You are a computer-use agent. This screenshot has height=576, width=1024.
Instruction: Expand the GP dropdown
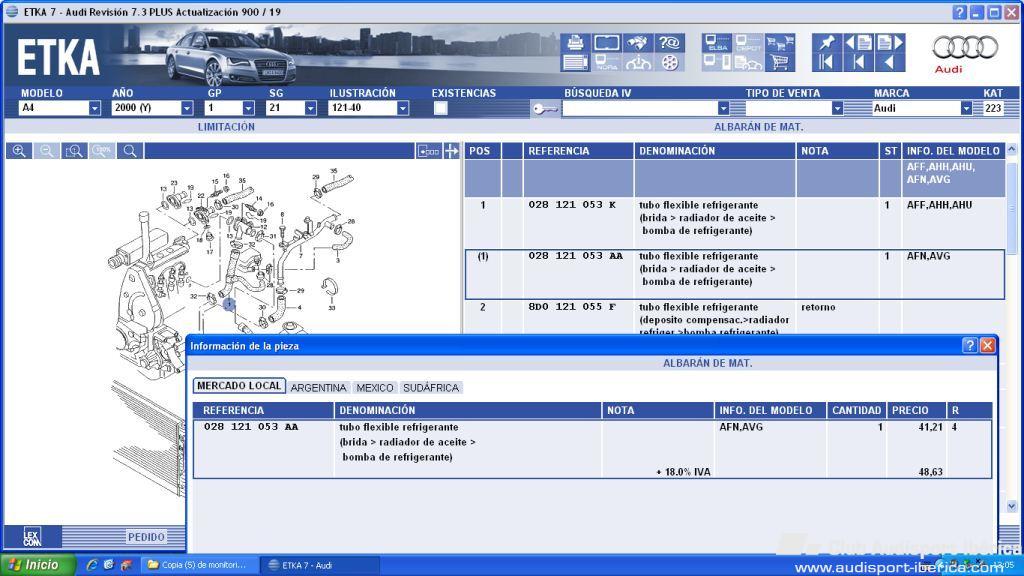pos(248,108)
